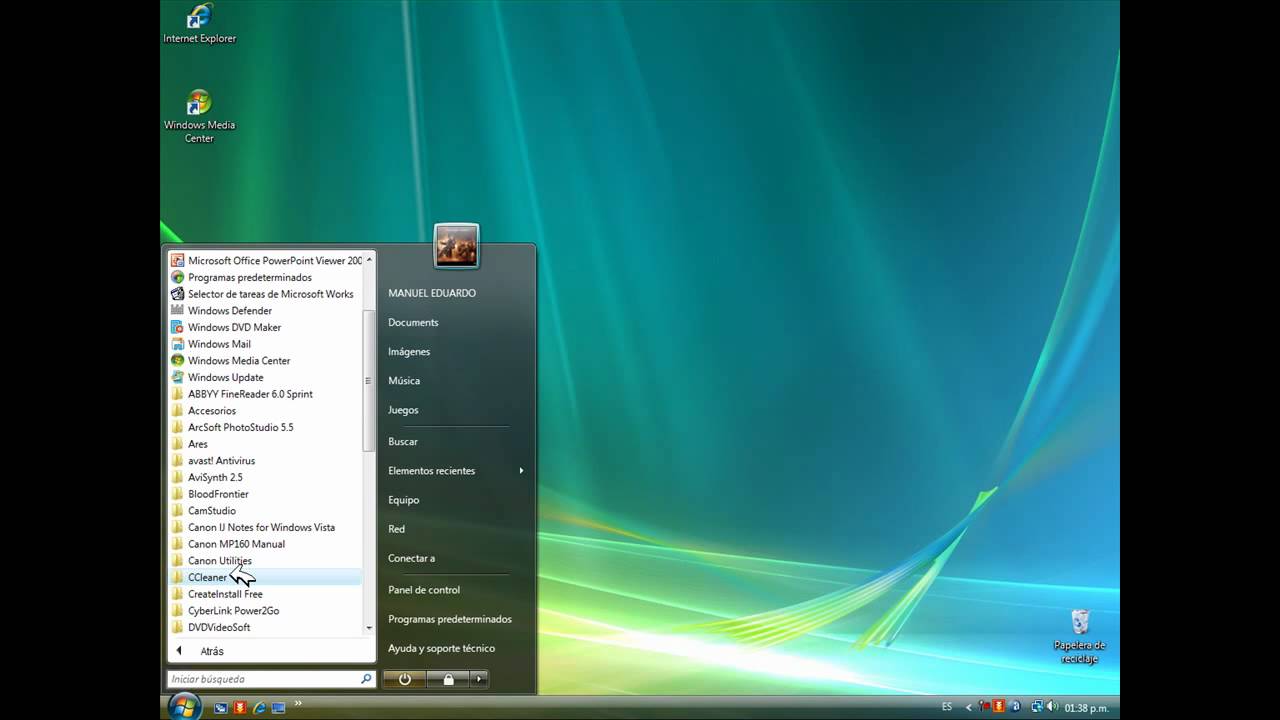Screen dimensions: 1280x720
Task: Click the Windows Media Center icon in list
Action: click(x=178, y=360)
